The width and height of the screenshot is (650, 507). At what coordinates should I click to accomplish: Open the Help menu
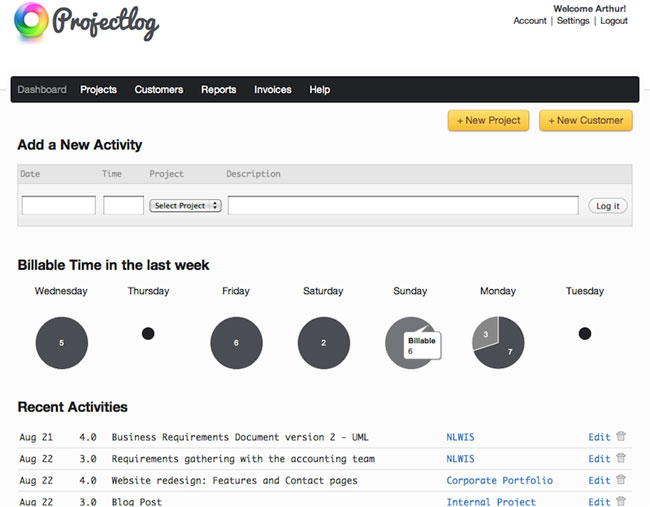point(320,90)
